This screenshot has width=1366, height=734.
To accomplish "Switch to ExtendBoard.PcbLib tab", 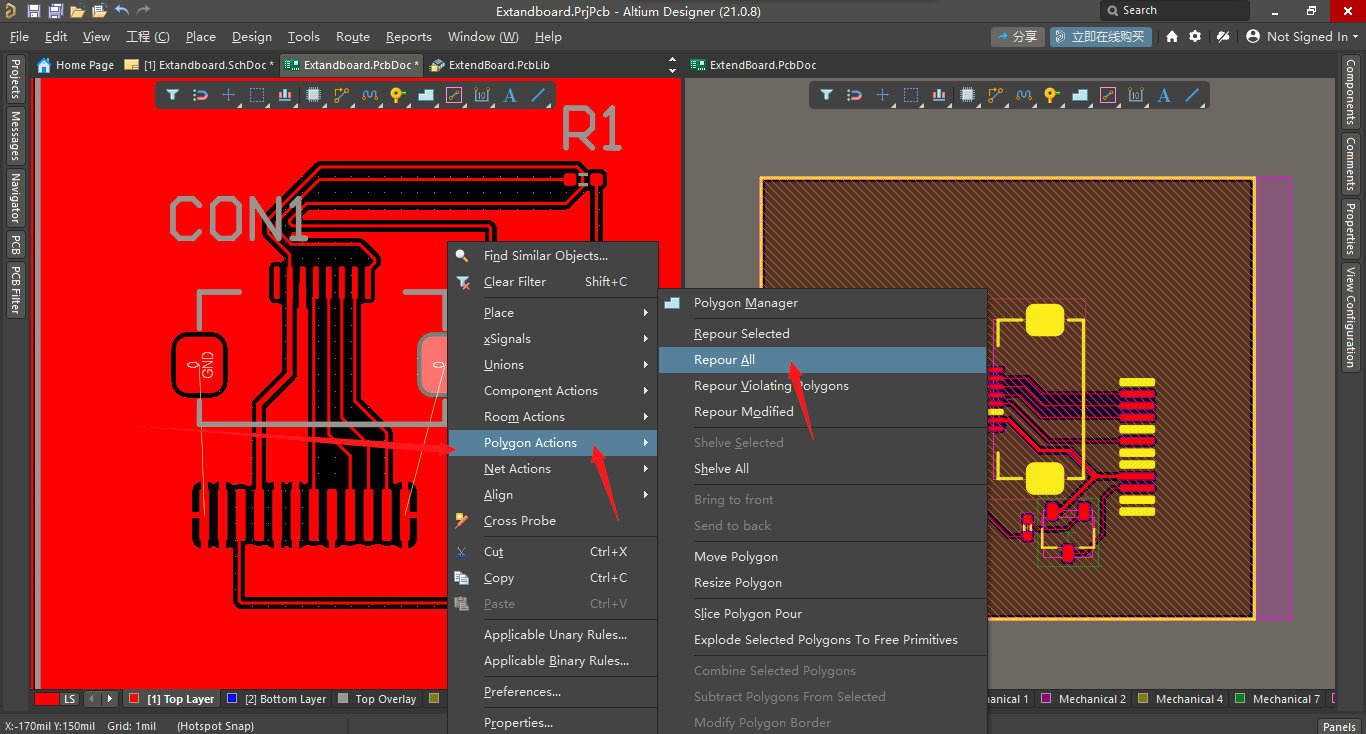I will pyautogui.click(x=490, y=64).
